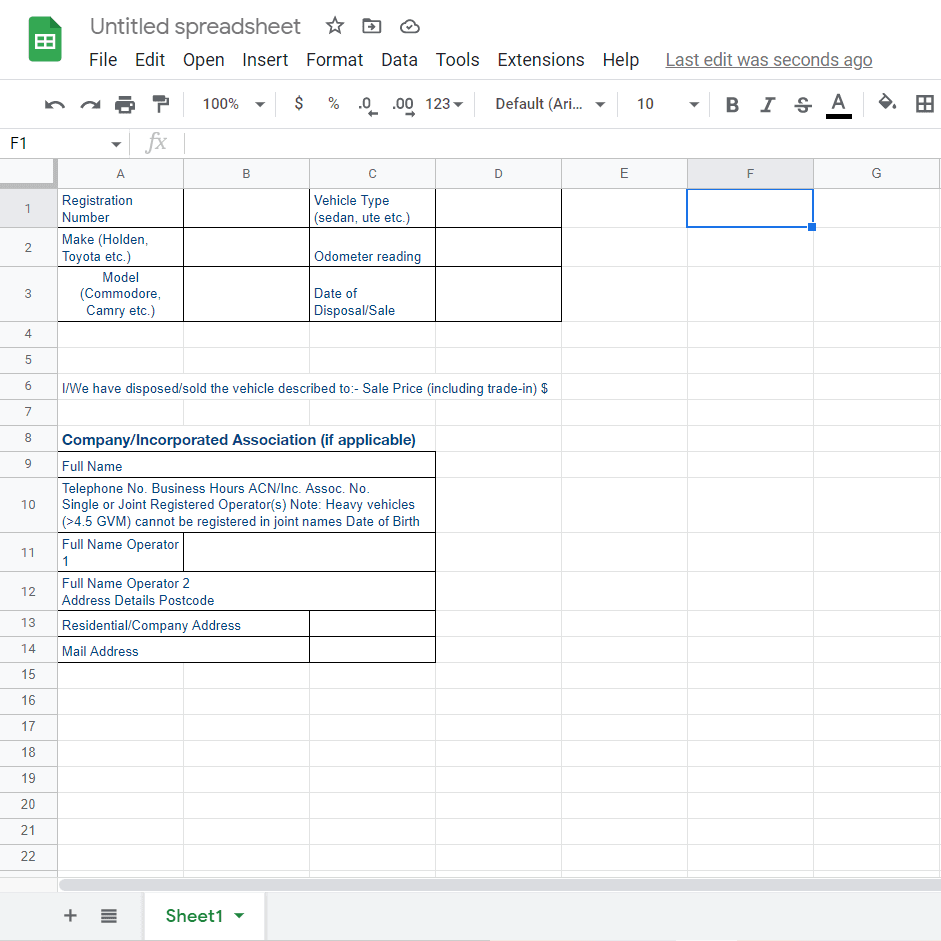Open the last edit version history link
Image resolution: width=941 pixels, height=941 pixels.
point(769,60)
